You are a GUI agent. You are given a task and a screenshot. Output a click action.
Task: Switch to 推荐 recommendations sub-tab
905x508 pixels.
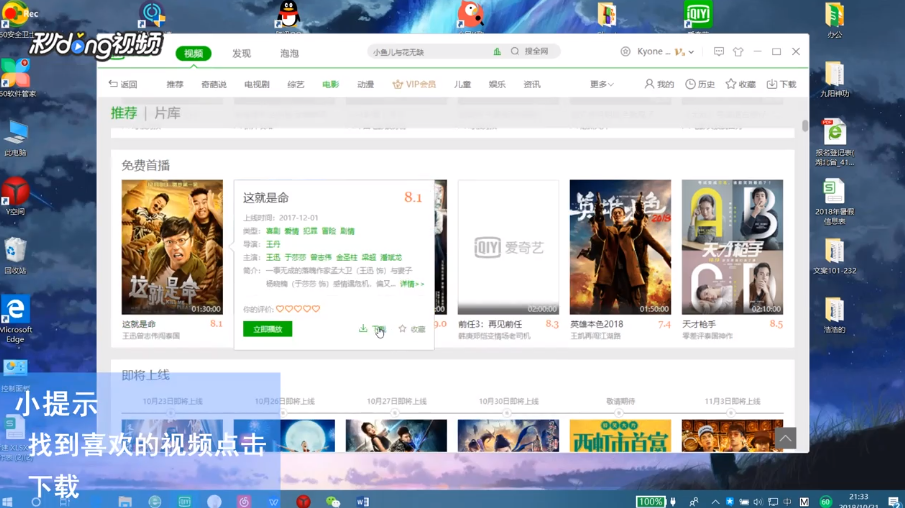pos(124,113)
